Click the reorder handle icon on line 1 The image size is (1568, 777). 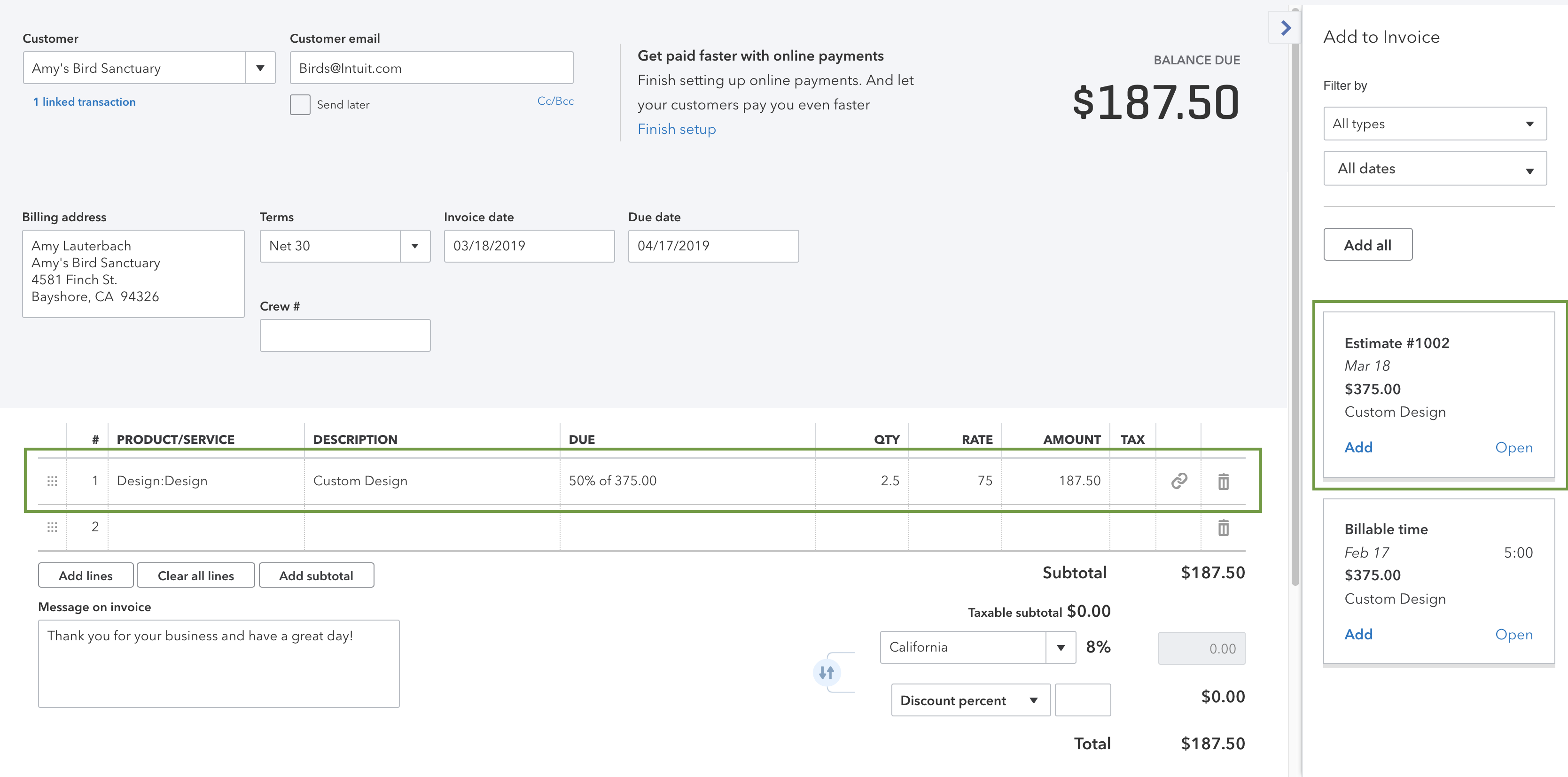pos(52,481)
